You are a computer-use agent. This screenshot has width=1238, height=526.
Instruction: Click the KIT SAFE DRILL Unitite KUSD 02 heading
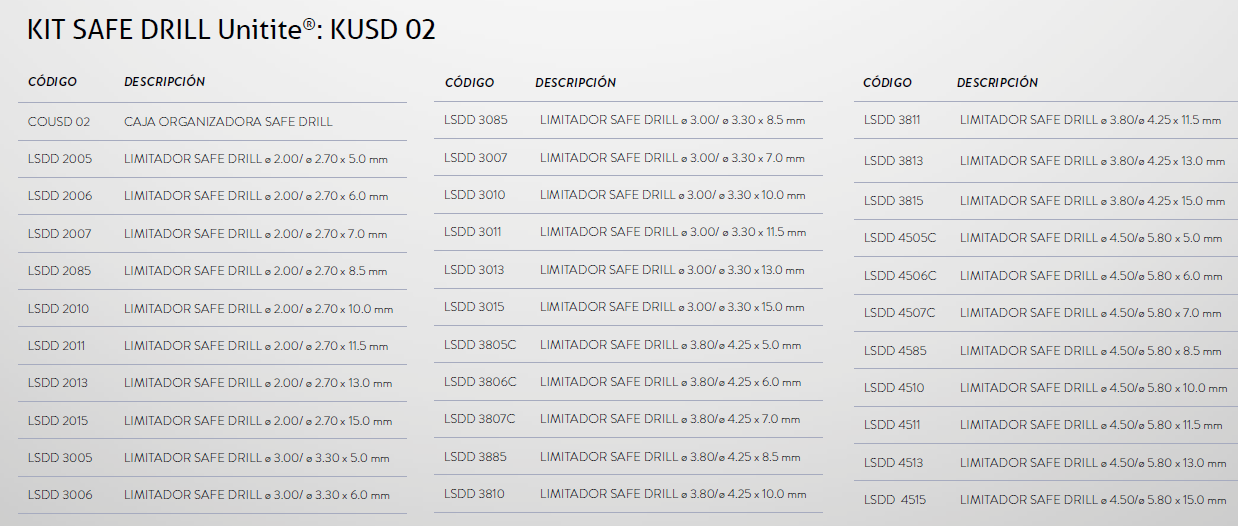tap(232, 30)
